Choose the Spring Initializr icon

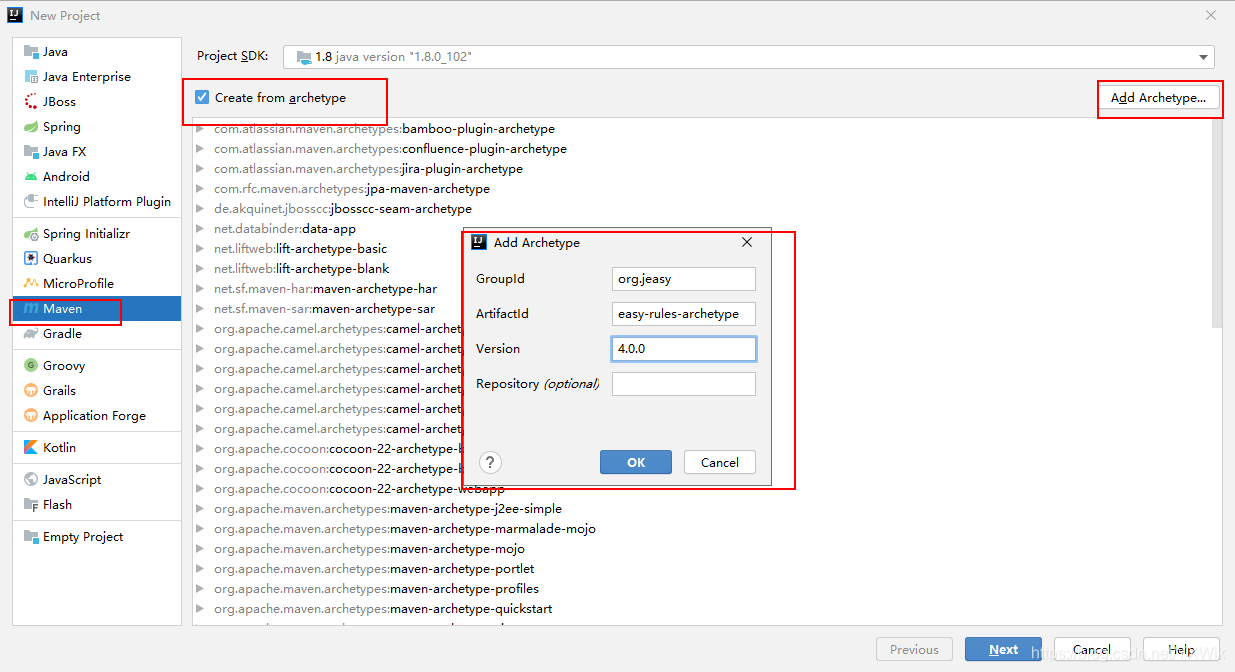(x=31, y=234)
